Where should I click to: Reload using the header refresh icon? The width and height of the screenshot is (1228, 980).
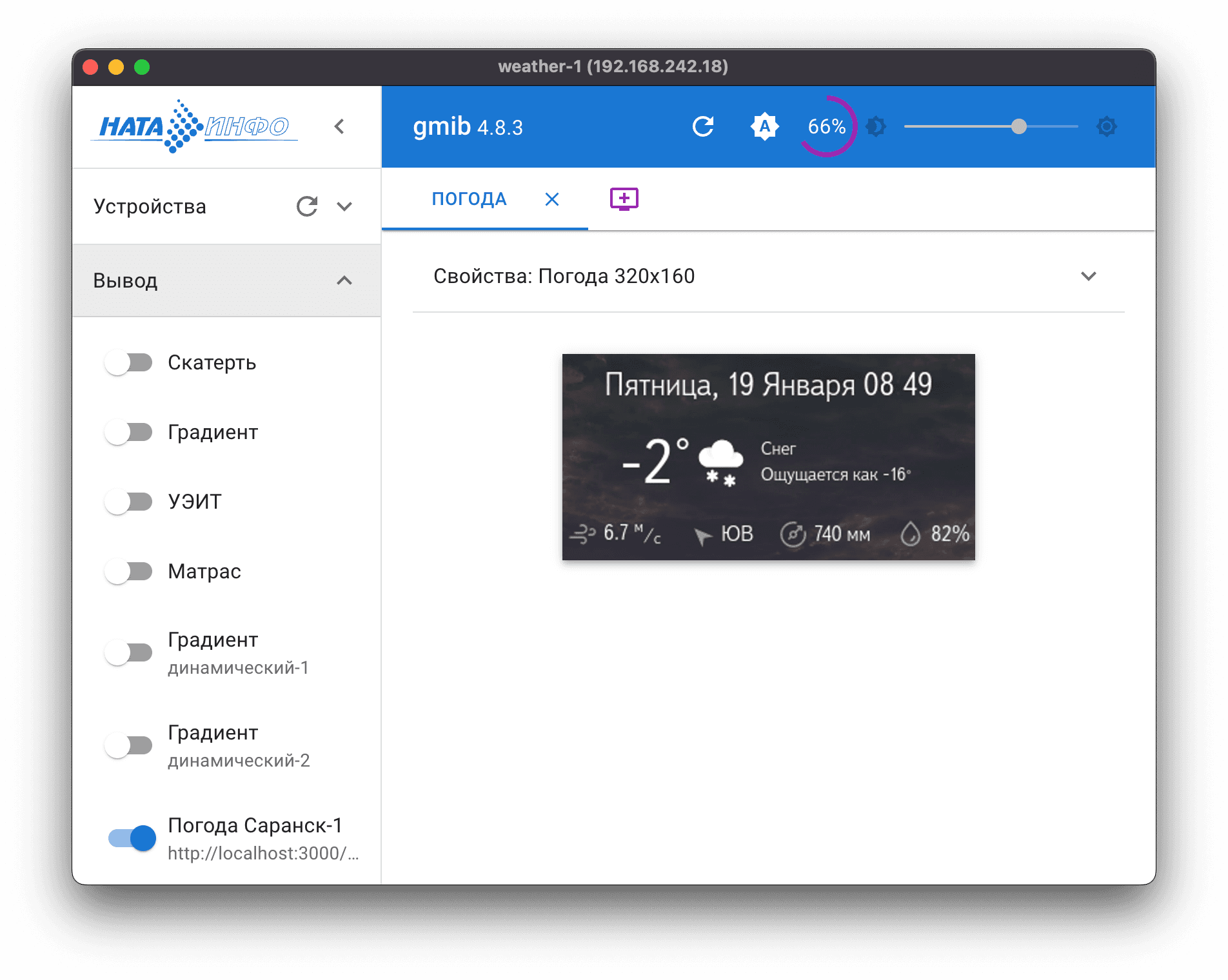703,126
